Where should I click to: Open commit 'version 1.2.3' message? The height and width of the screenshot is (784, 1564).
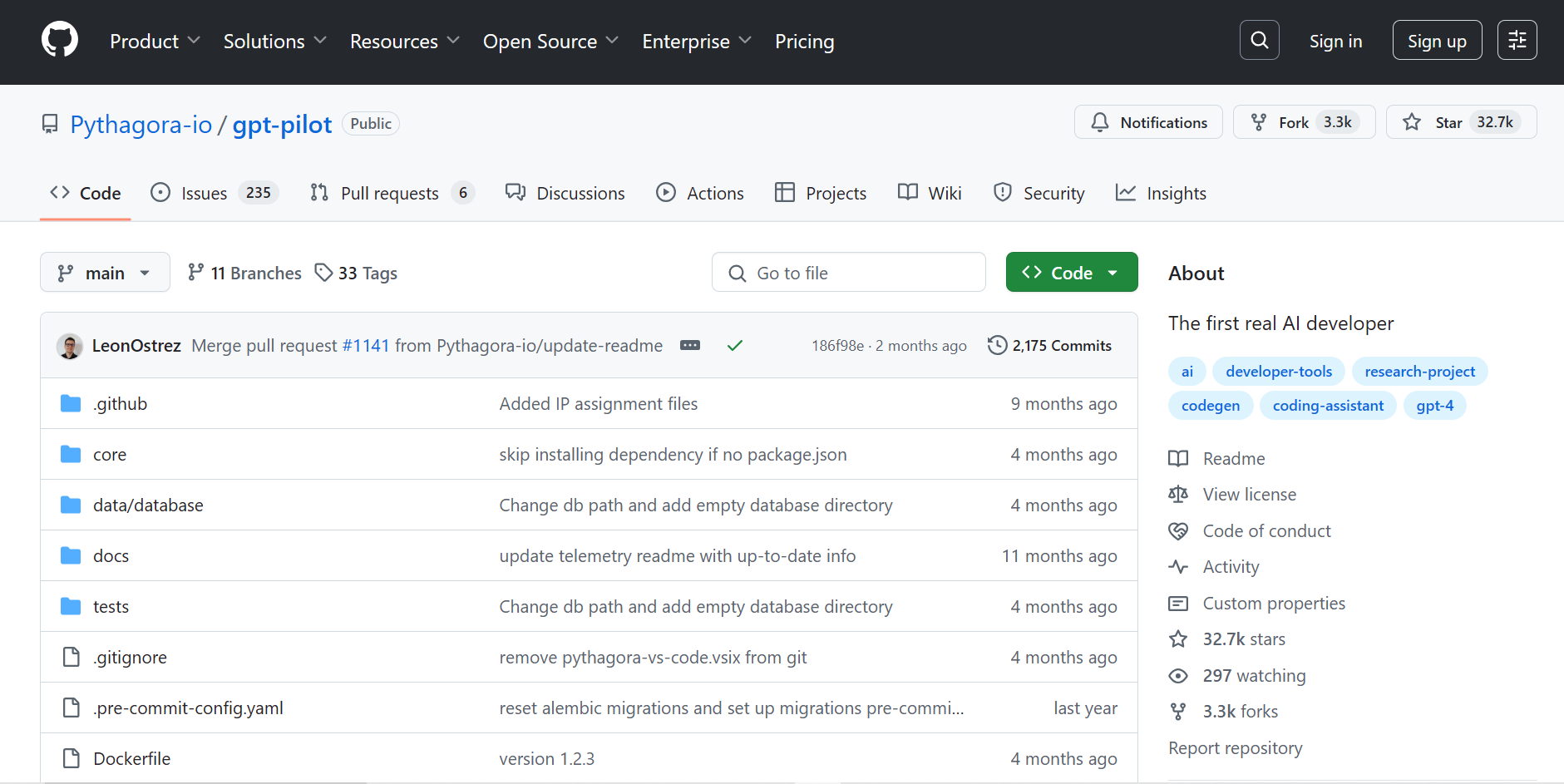(x=547, y=758)
